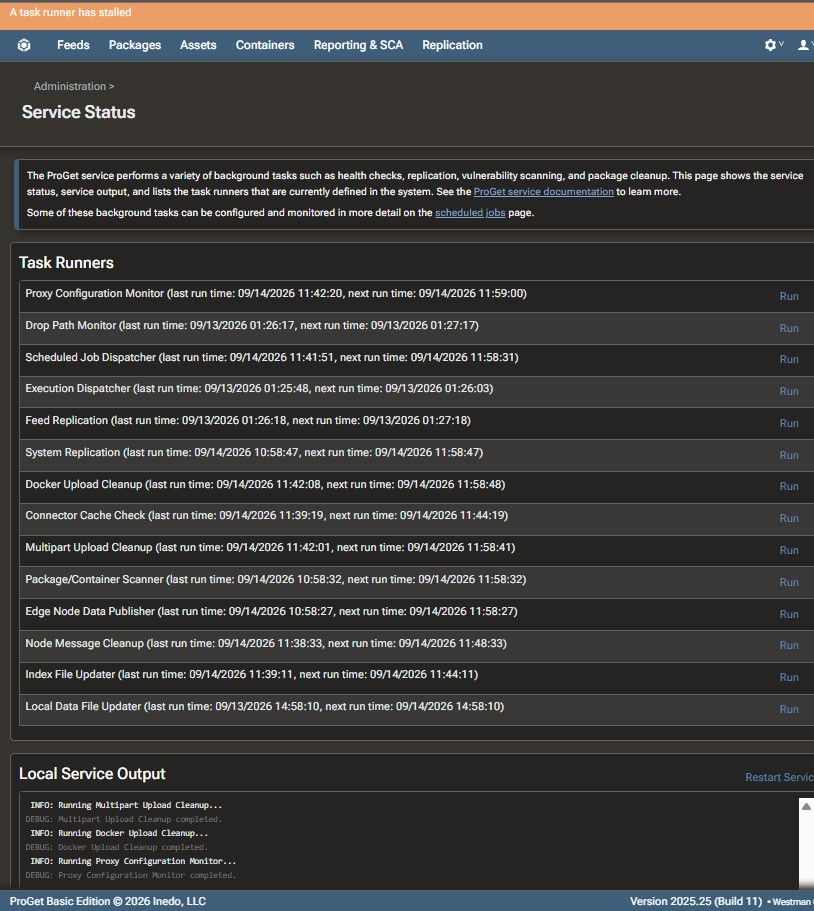Run the Package/Container Scanner task

[788, 582]
